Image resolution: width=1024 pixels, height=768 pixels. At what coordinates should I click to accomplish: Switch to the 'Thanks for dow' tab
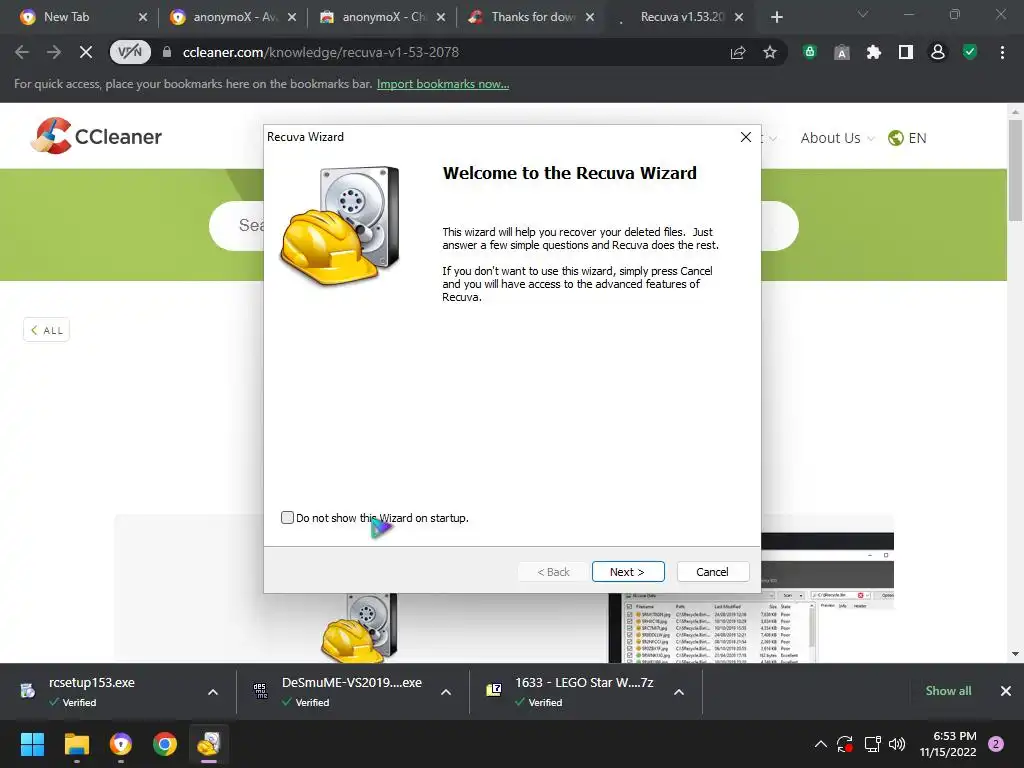pos(531,17)
